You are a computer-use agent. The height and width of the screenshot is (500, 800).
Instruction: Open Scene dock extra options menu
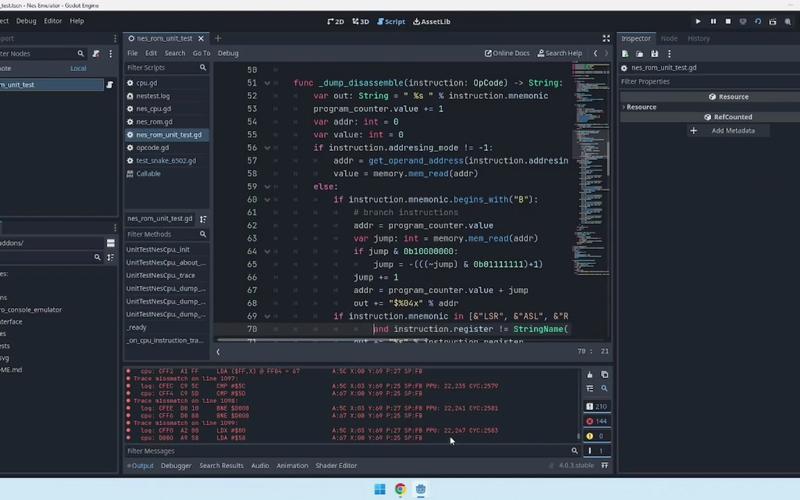point(110,54)
